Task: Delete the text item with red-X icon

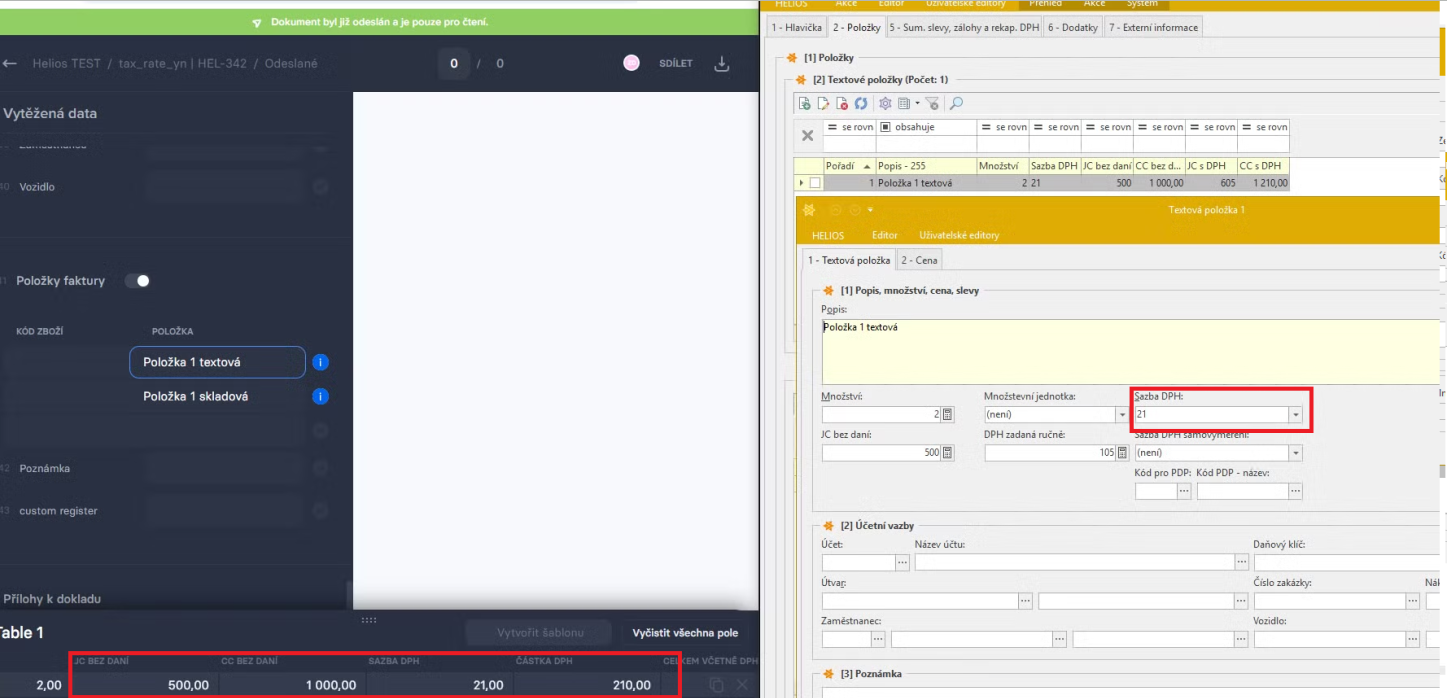Action: (x=842, y=103)
